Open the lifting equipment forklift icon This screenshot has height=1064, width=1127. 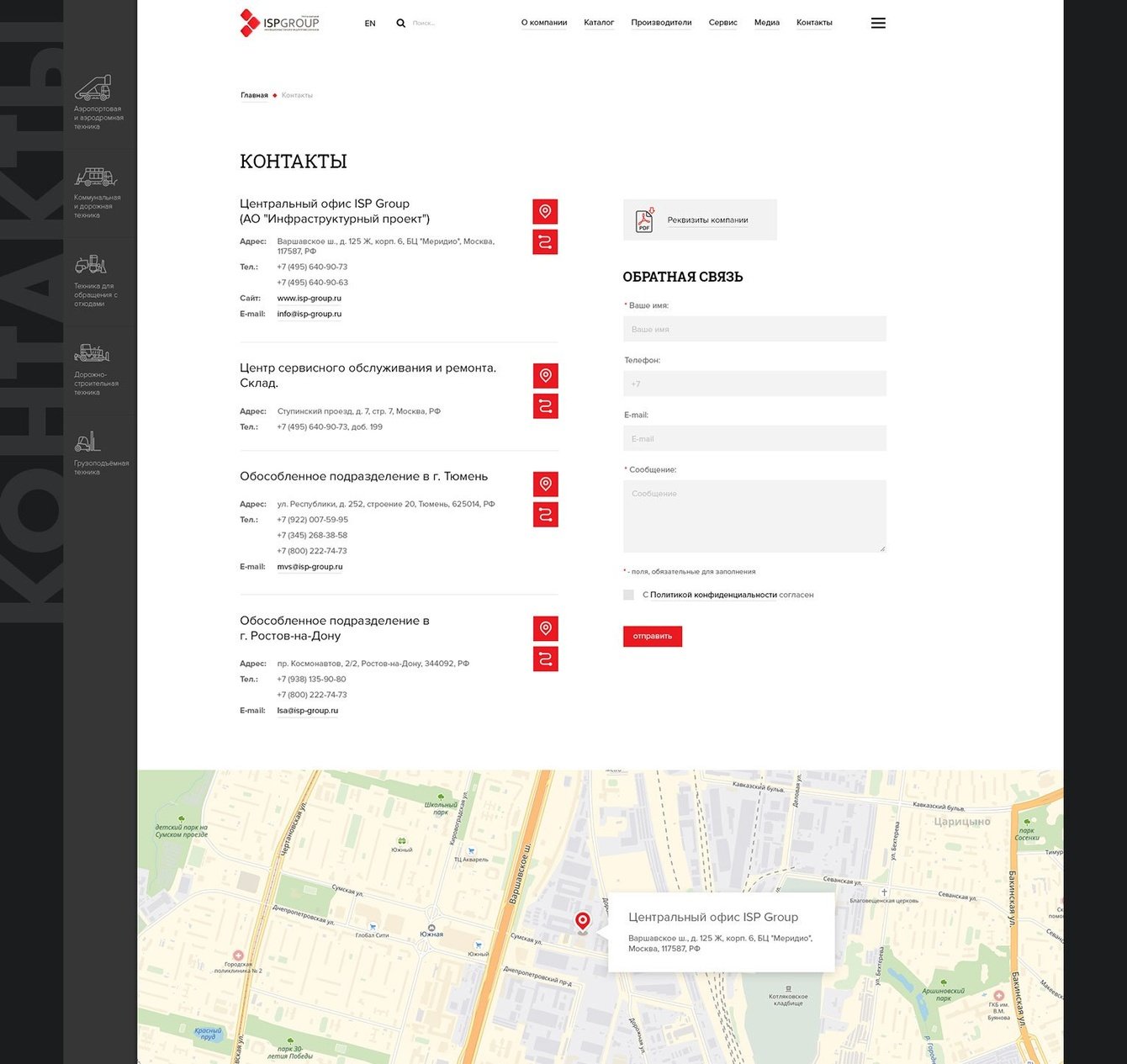click(x=87, y=442)
